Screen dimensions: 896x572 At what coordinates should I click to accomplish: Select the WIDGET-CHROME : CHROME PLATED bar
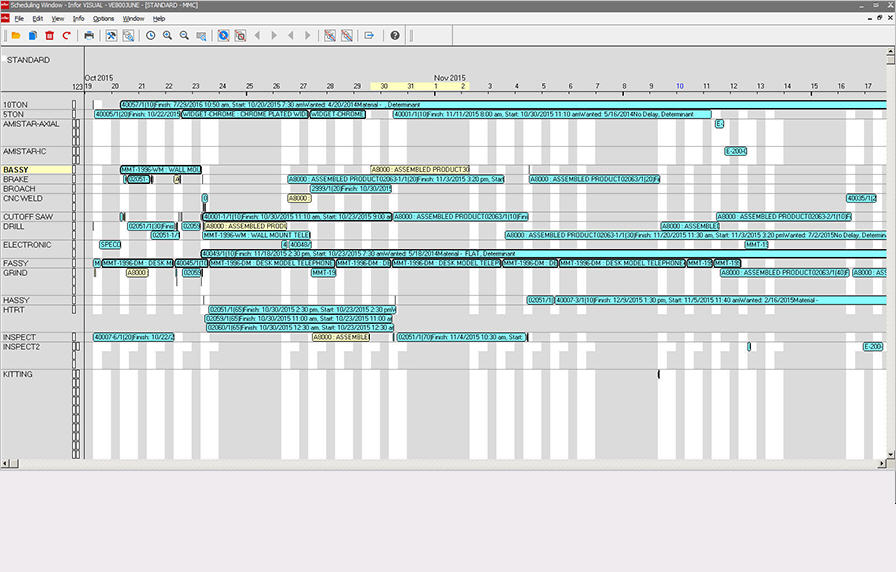245,114
